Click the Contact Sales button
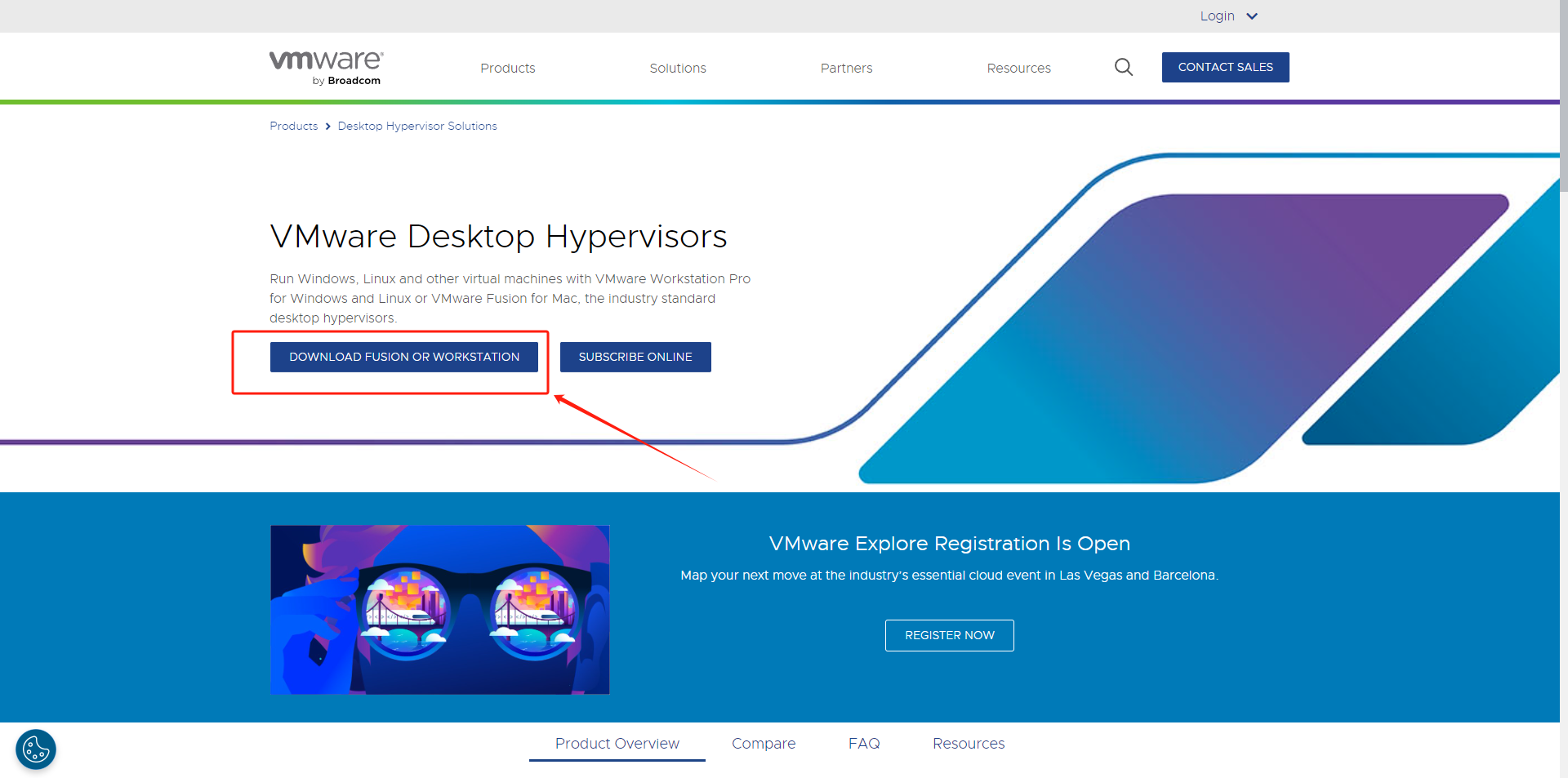The image size is (1568, 778). tap(1226, 67)
